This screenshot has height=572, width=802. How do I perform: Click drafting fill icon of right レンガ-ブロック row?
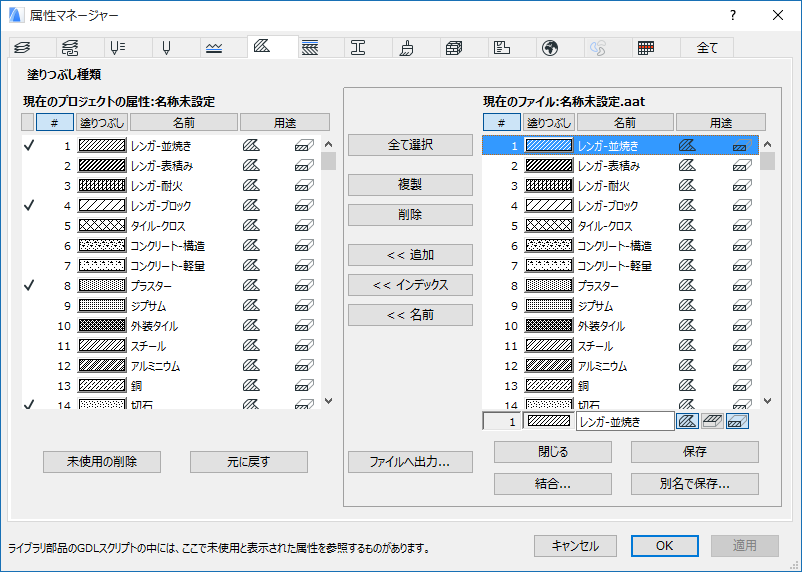(687, 206)
